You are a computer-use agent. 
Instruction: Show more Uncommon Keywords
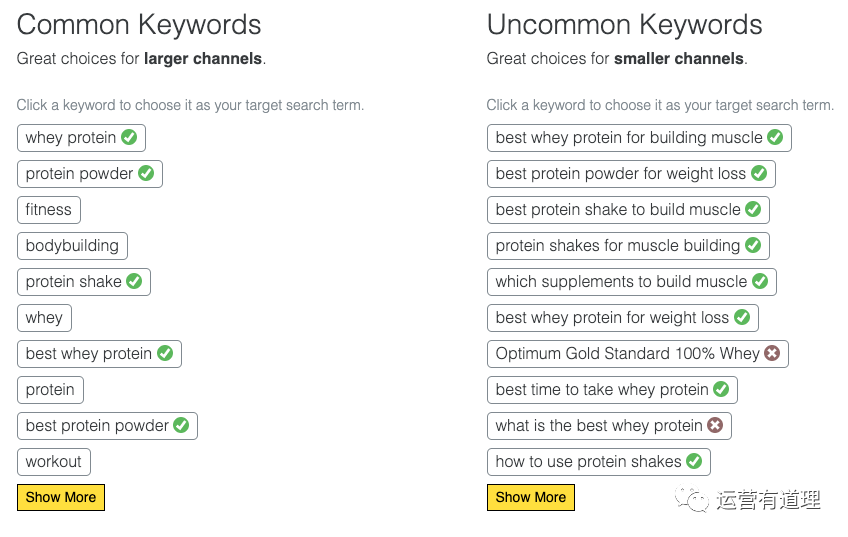pos(531,497)
